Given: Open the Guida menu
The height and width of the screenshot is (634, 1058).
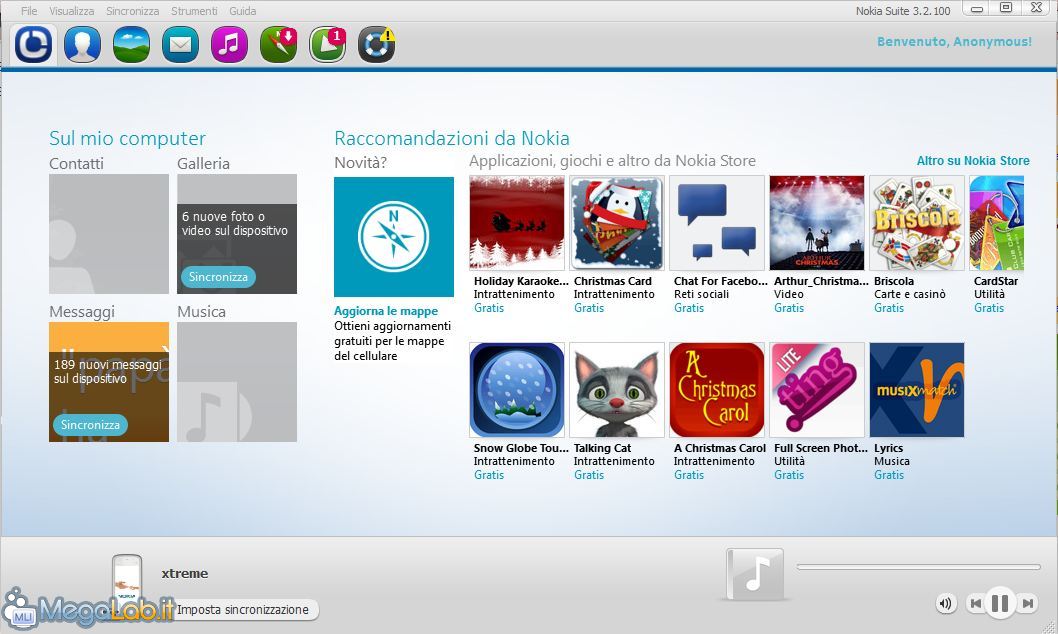Looking at the screenshot, I should [x=242, y=11].
